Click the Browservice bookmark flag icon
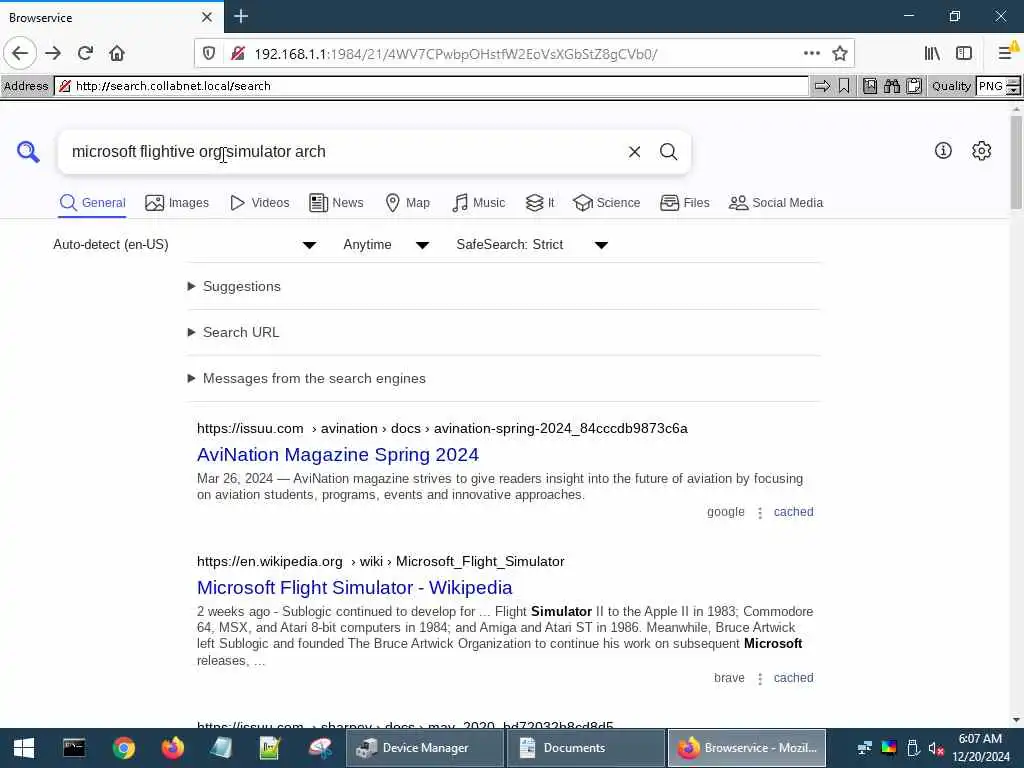Viewport: 1024px width, 768px height. (844, 86)
